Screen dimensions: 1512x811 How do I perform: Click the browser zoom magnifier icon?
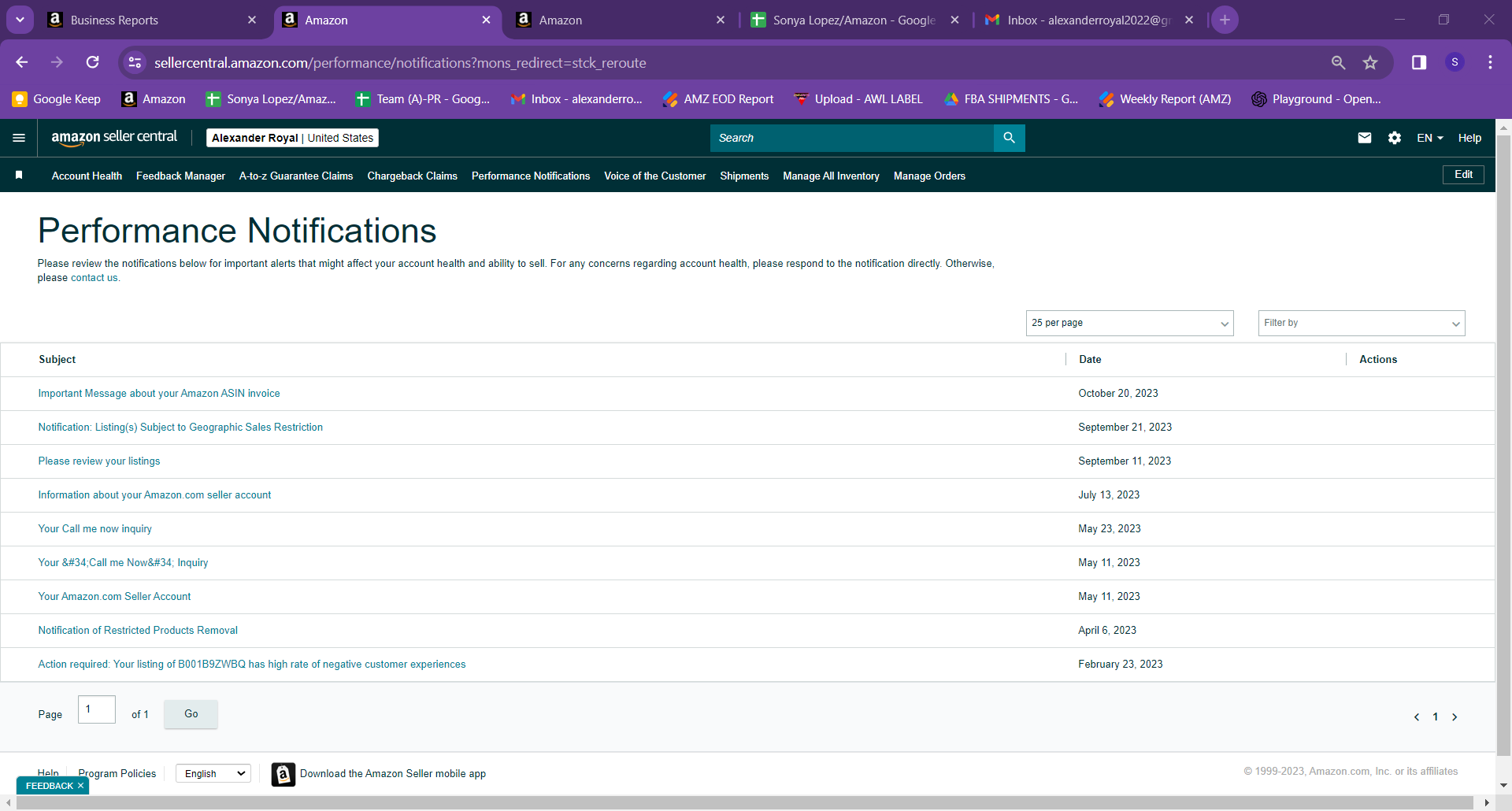(x=1338, y=62)
